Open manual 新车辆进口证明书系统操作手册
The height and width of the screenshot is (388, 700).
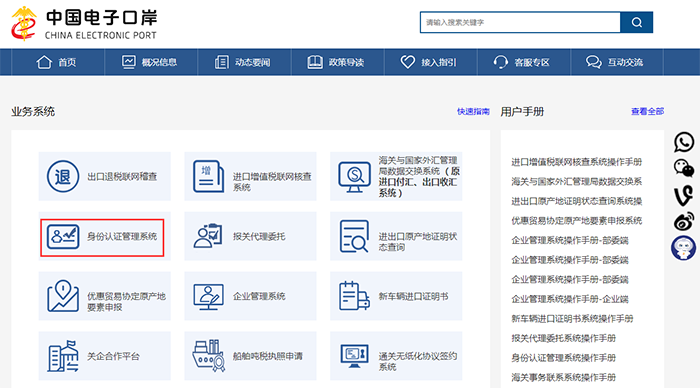pos(572,319)
